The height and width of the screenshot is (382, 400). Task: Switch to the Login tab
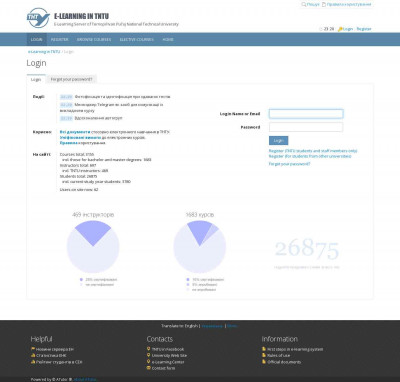click(x=36, y=79)
